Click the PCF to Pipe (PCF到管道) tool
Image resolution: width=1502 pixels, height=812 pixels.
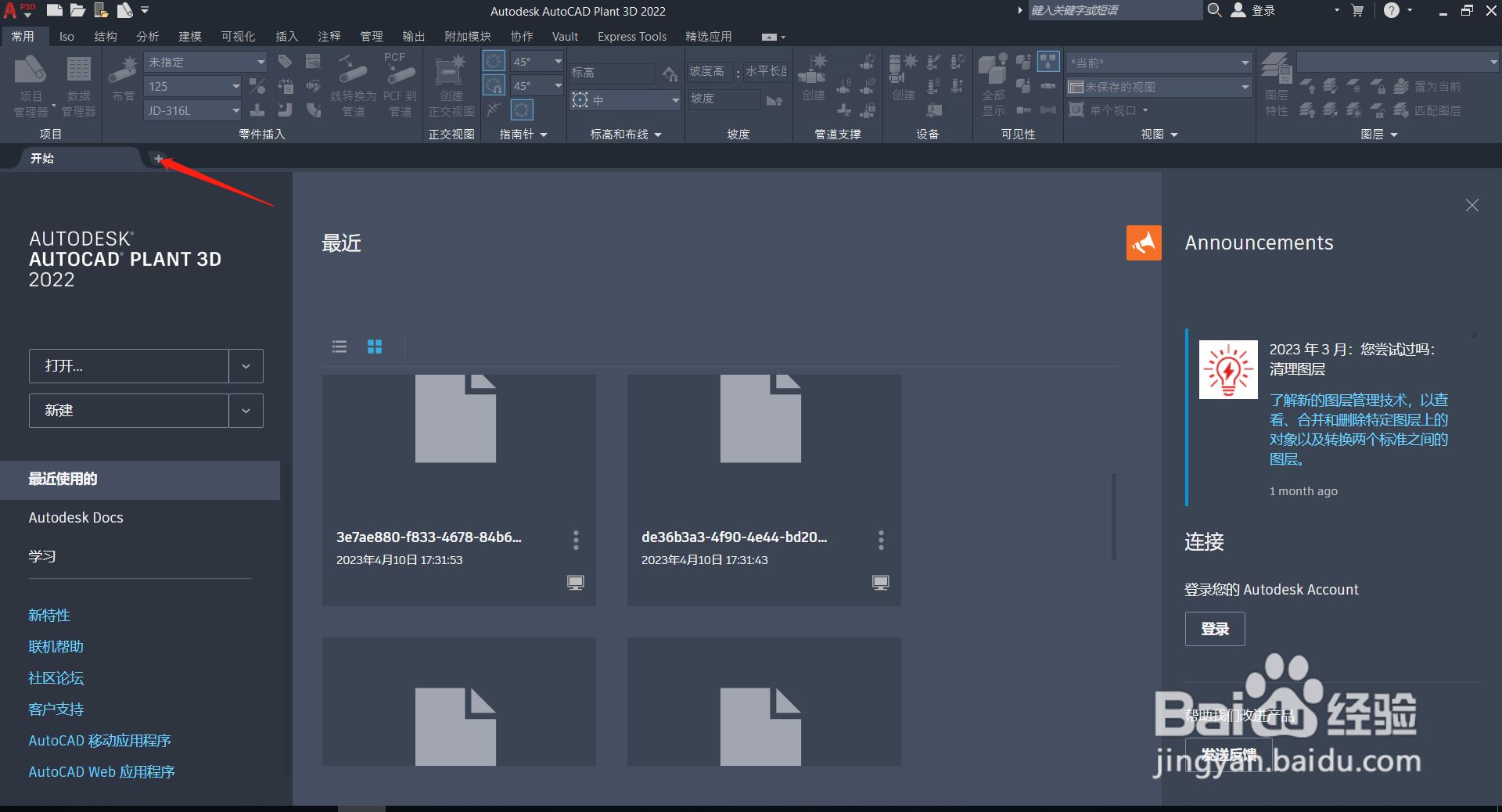coord(400,86)
